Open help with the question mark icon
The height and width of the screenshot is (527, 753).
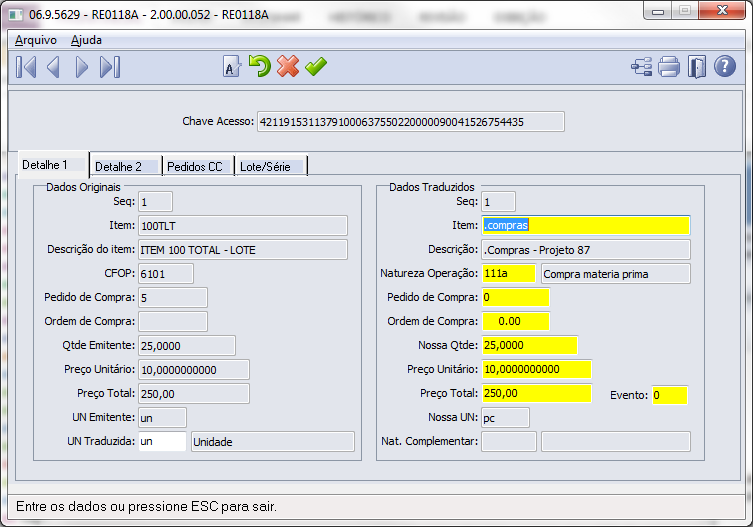[725, 66]
